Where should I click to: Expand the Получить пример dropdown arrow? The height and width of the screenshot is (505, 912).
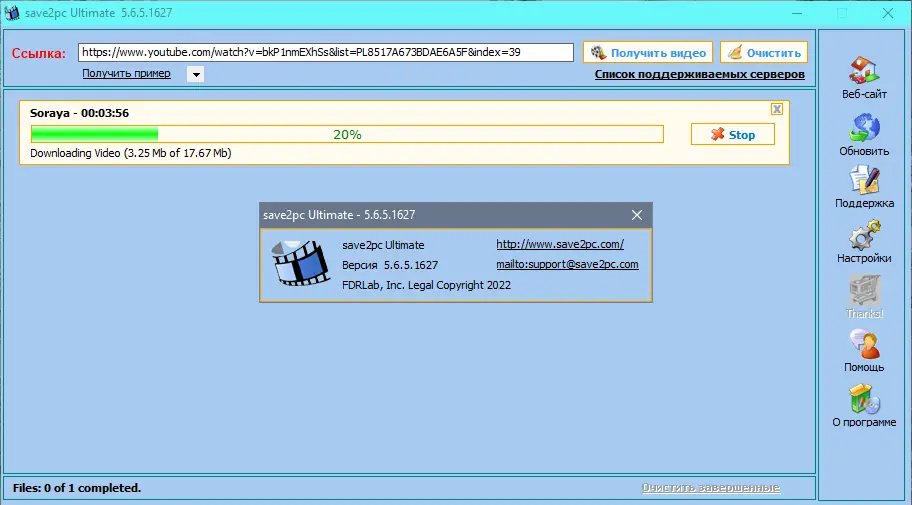pyautogui.click(x=196, y=74)
